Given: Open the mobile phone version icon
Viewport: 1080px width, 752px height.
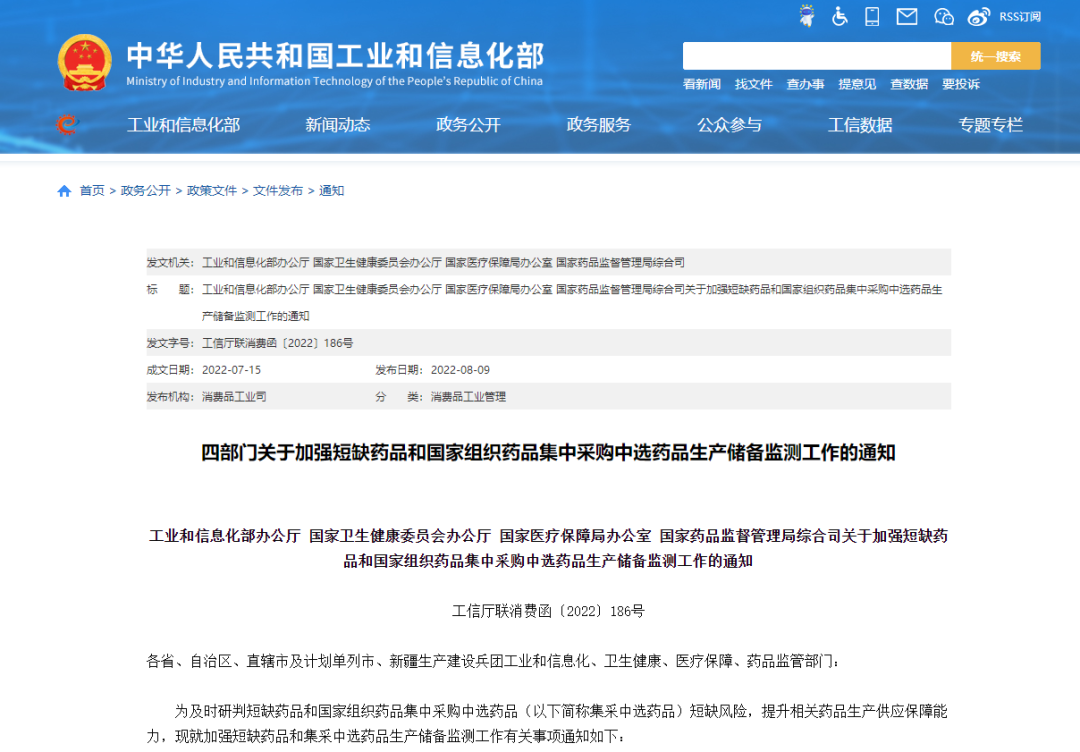Looking at the screenshot, I should coord(872,16).
